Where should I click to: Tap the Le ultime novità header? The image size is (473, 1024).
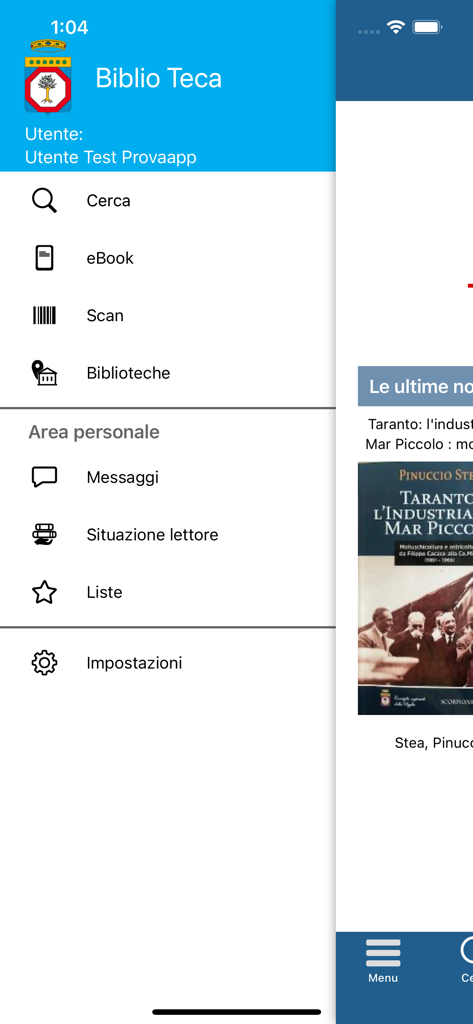click(416, 387)
